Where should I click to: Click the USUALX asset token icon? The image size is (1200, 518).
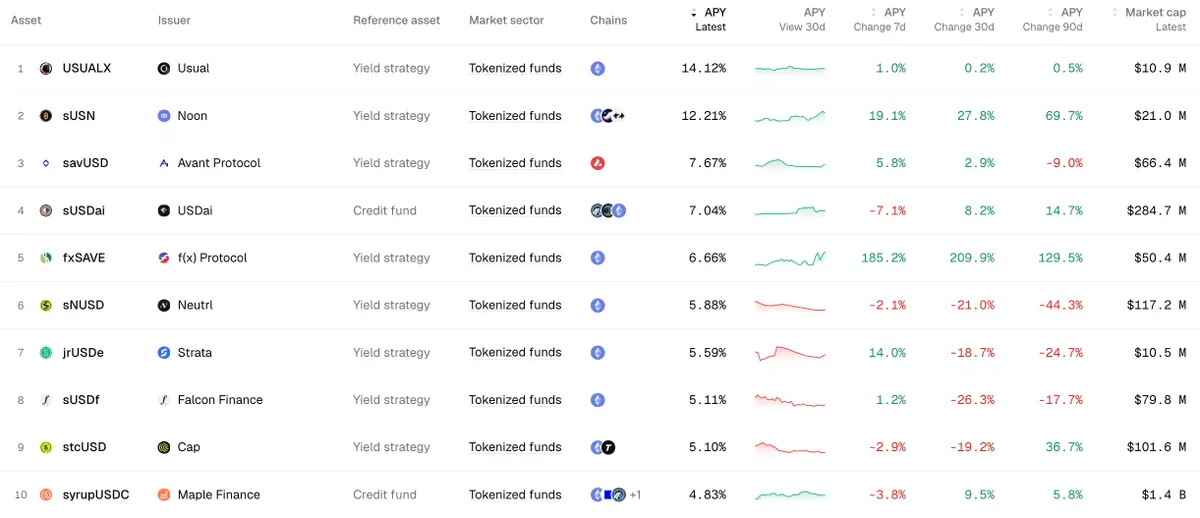coord(46,69)
